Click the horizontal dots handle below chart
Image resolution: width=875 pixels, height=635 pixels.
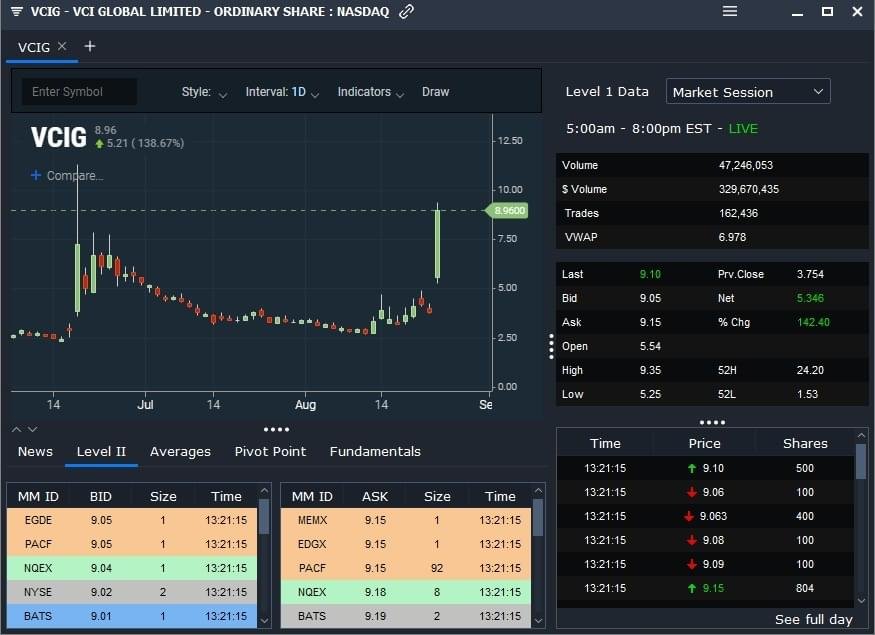[x=276, y=429]
